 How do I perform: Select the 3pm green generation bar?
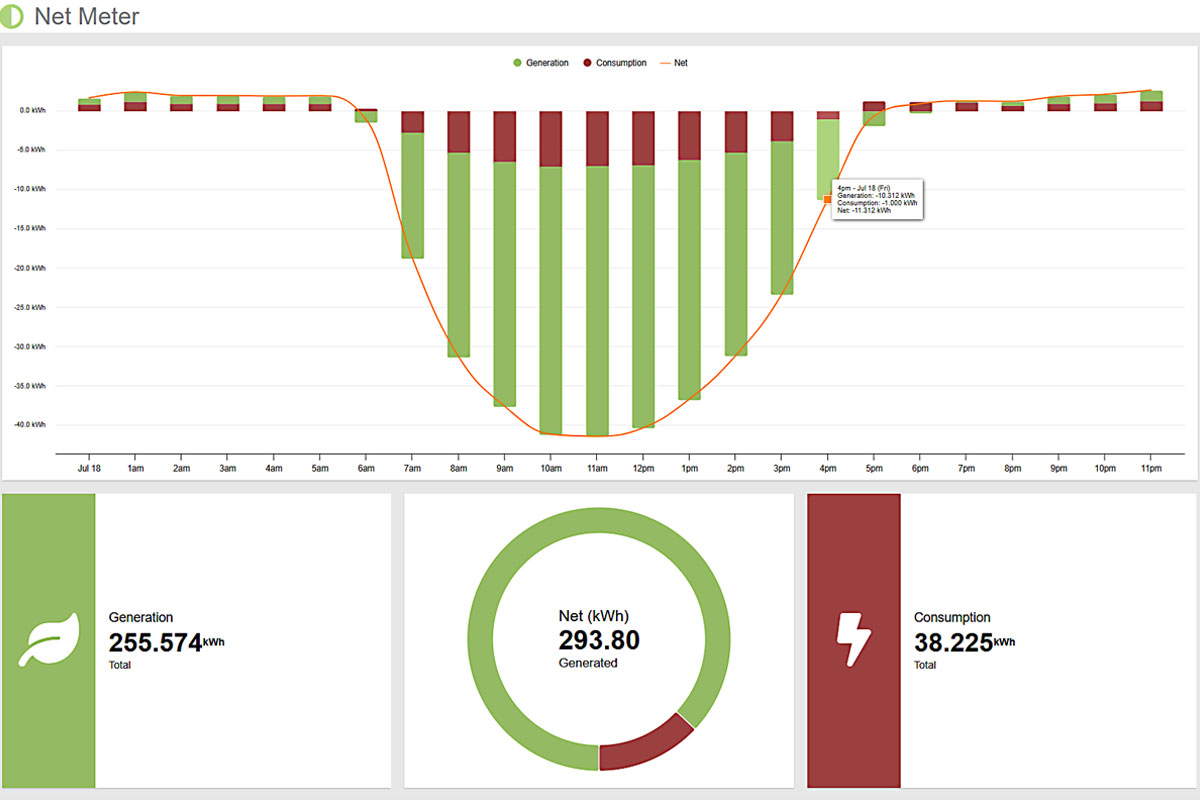pyautogui.click(x=782, y=218)
